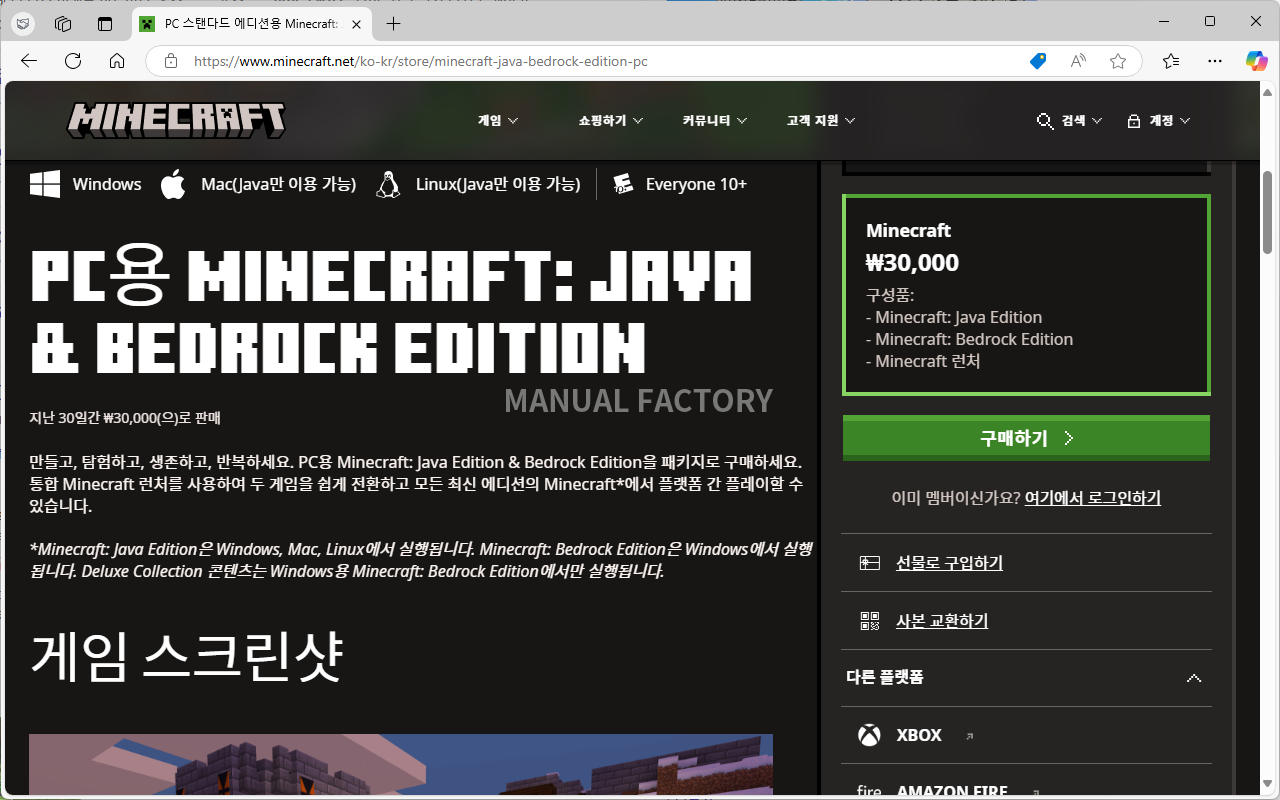Screen dimensions: 1280x800
Task: Click the Minecraft: Java Edition list entry
Action: click(954, 317)
